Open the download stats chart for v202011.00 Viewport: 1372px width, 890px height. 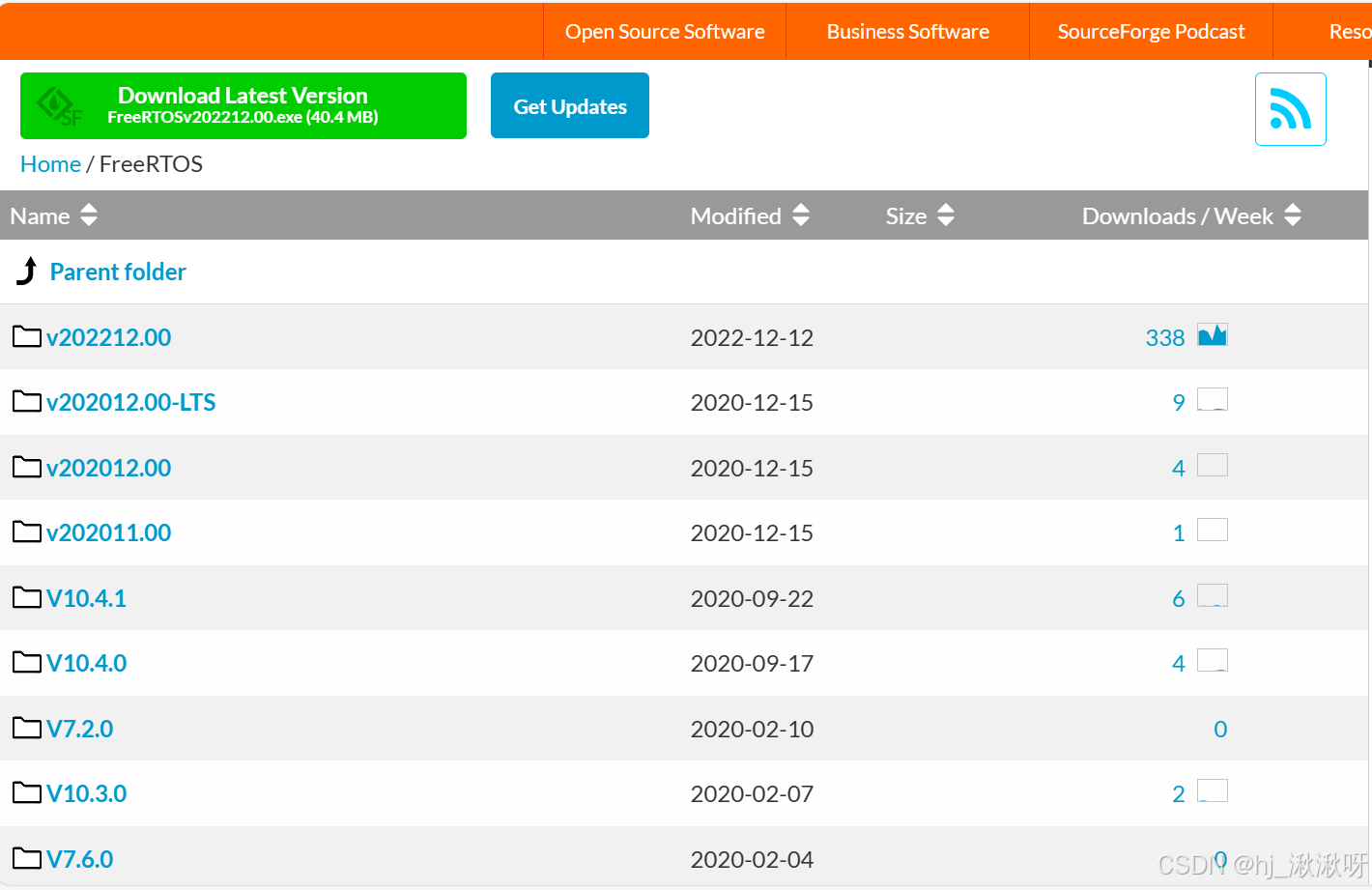click(x=1213, y=530)
